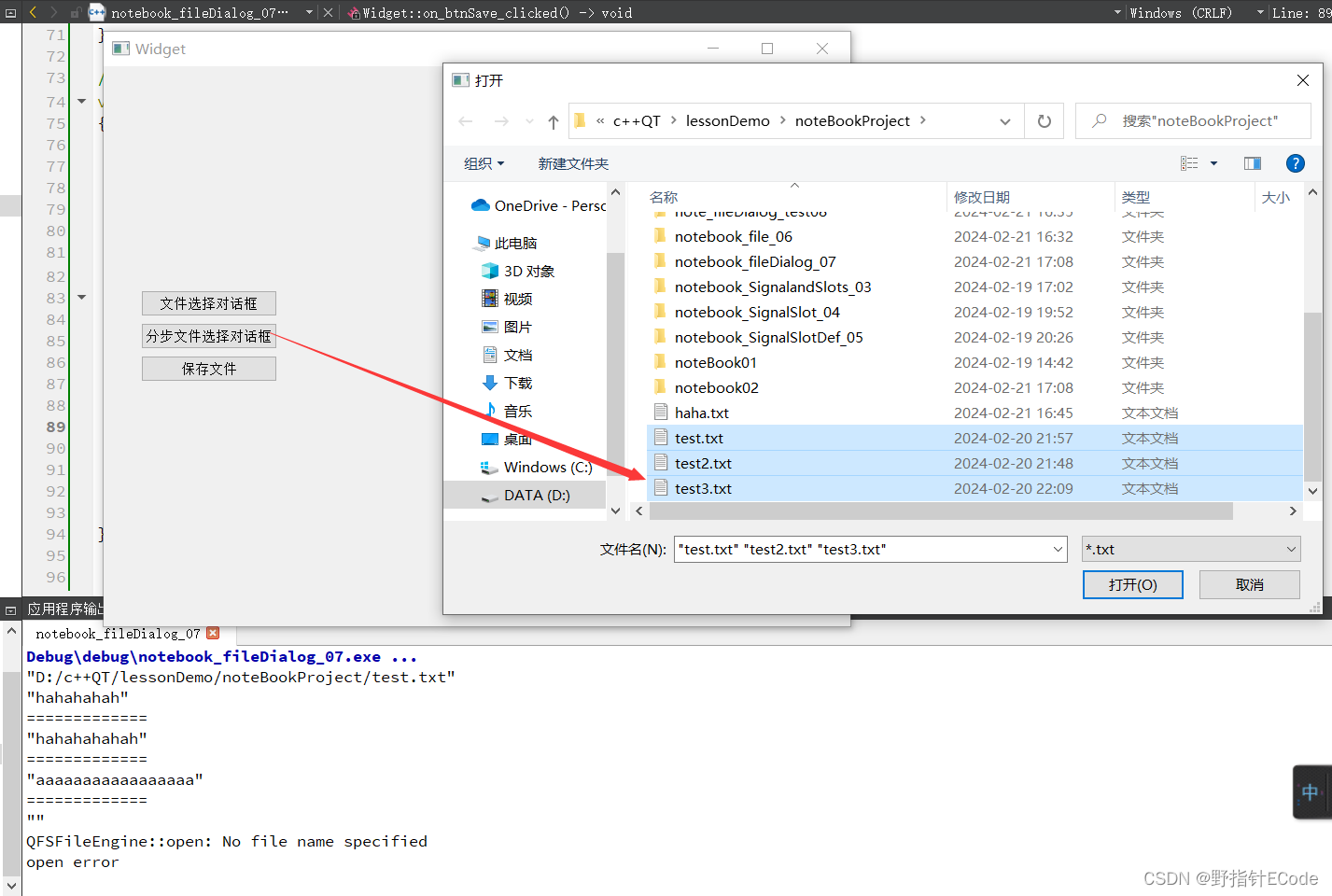Collapse code fold at line 83

pyautogui.click(x=81, y=297)
